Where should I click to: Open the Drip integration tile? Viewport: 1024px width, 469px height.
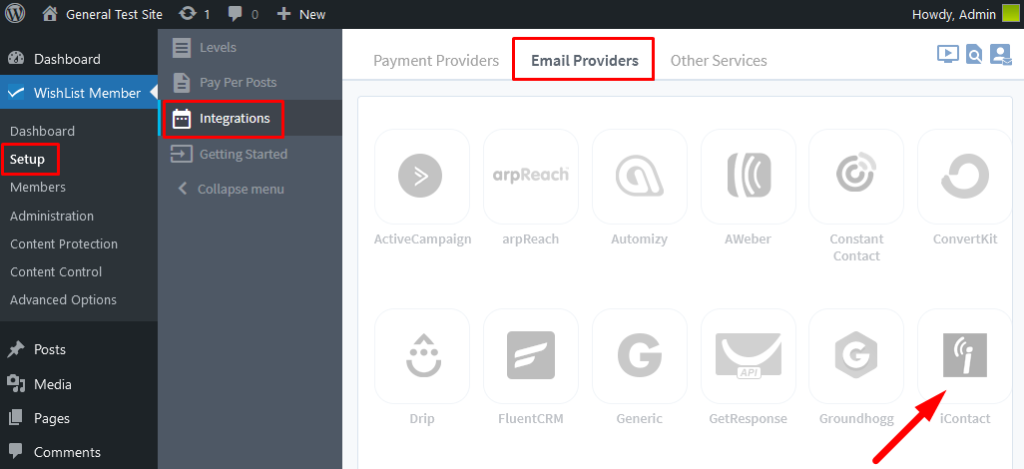point(421,357)
